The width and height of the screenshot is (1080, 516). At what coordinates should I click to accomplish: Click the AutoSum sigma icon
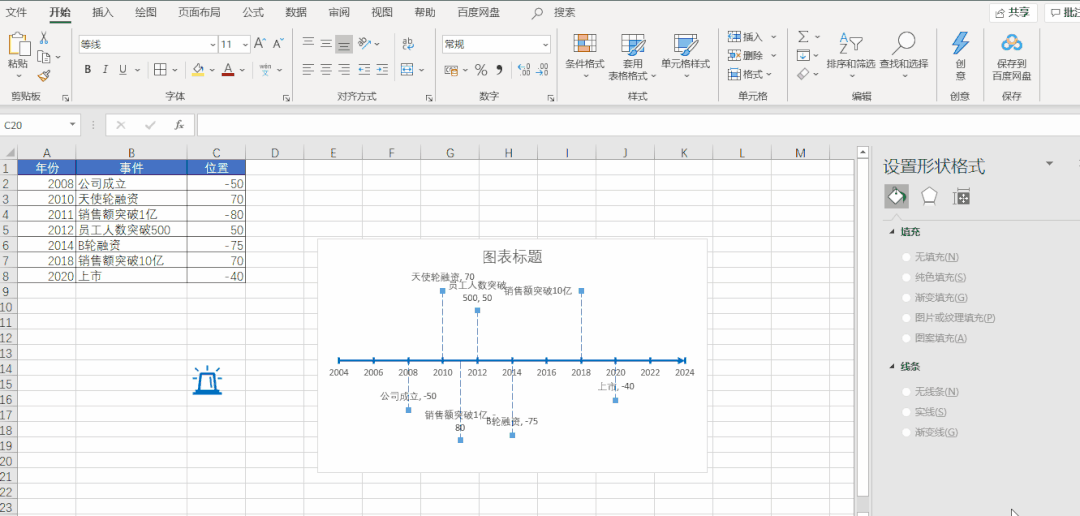pos(803,37)
